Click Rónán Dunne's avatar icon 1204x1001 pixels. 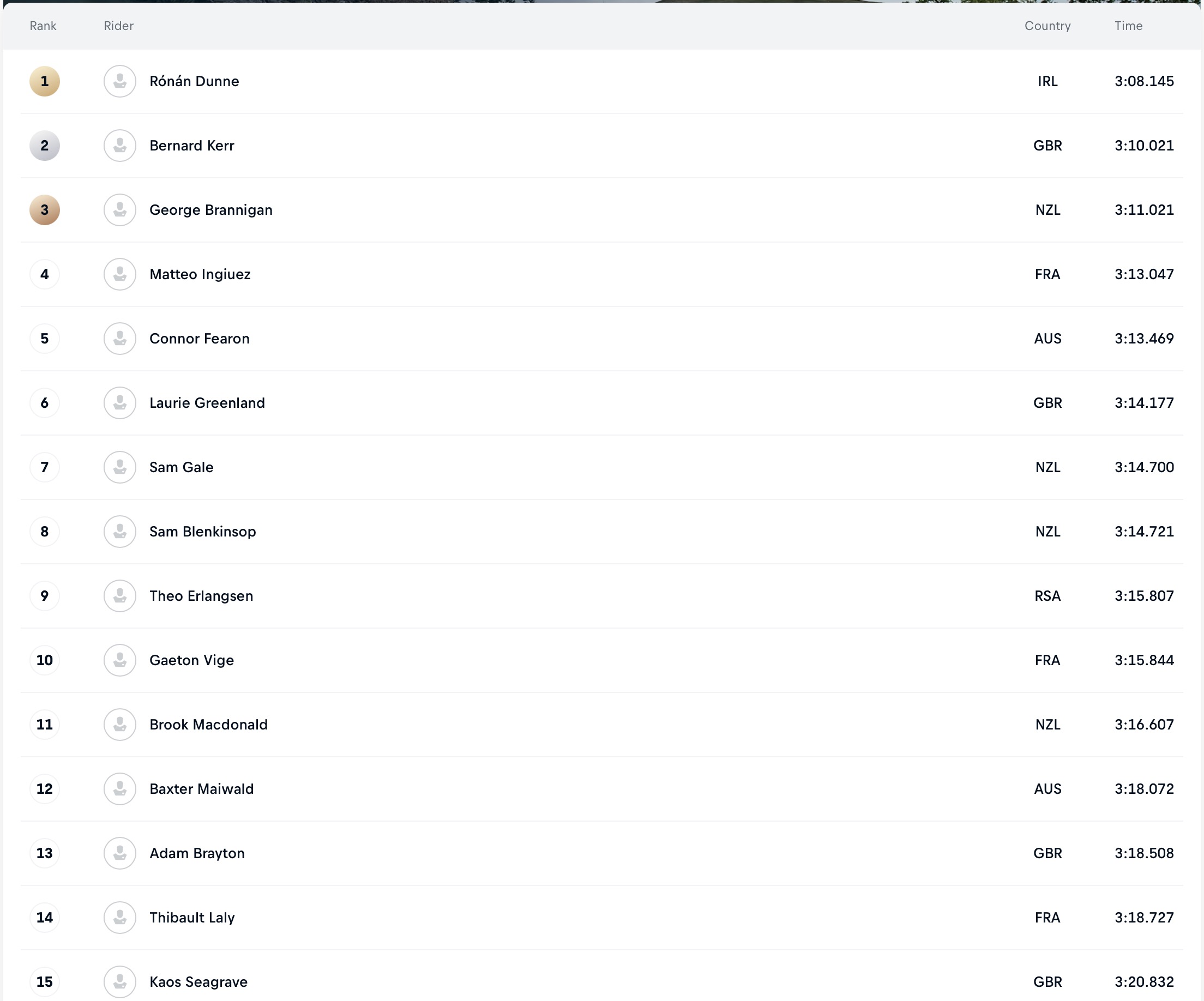[x=120, y=81]
